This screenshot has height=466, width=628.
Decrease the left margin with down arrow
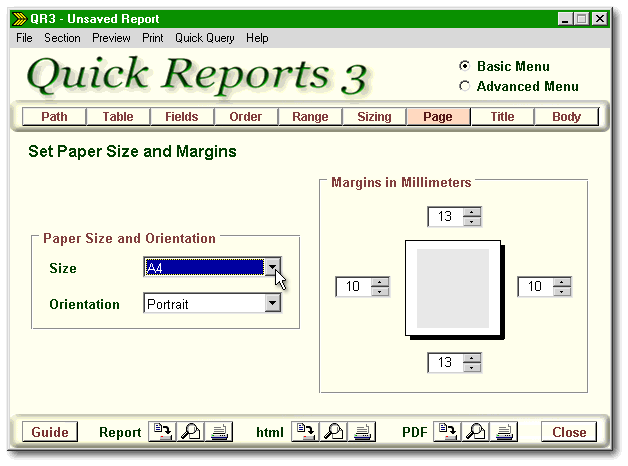(380, 291)
